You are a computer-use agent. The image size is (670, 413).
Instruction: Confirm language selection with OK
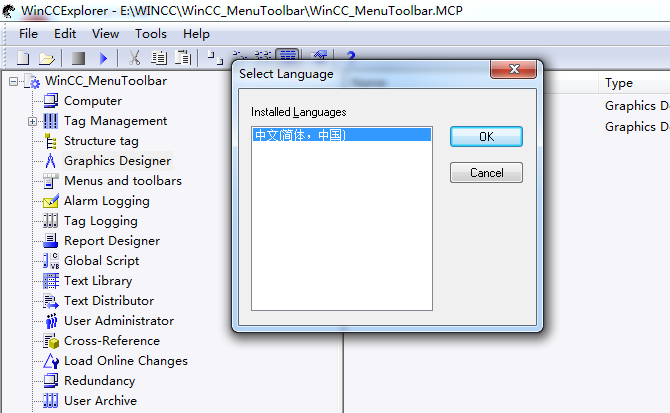pyautogui.click(x=486, y=137)
